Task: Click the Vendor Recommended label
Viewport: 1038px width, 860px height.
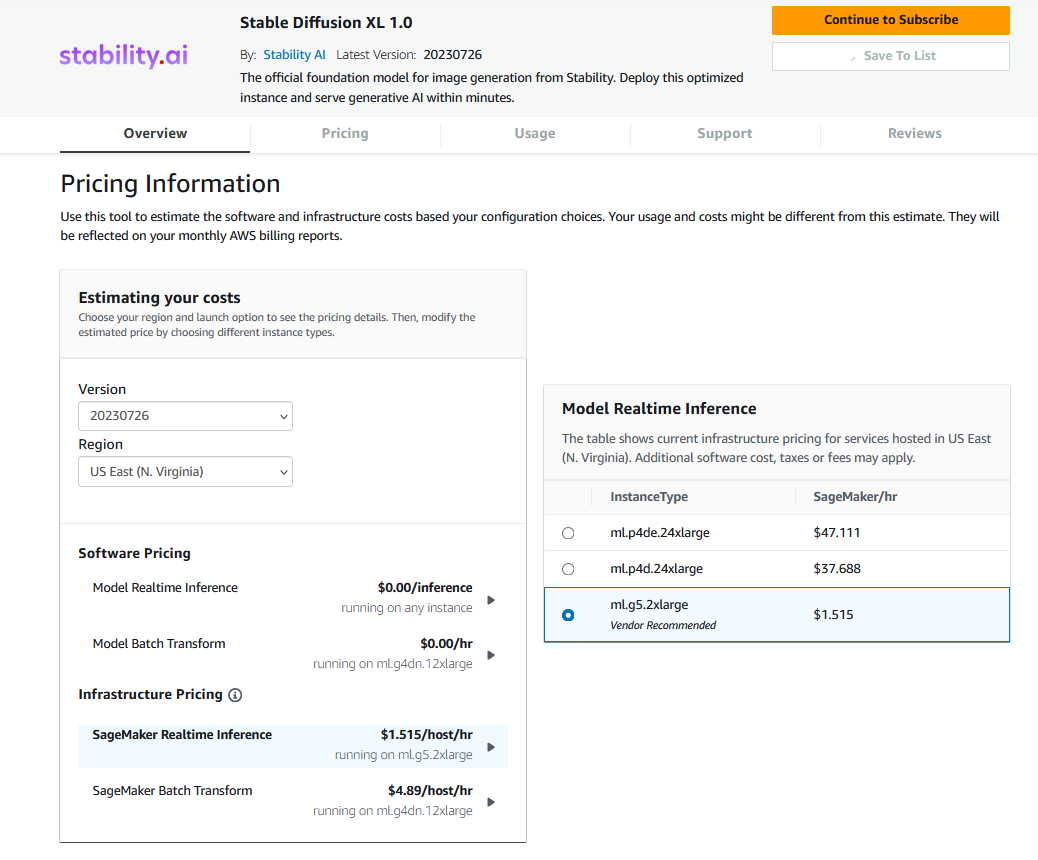Action: 663,626
